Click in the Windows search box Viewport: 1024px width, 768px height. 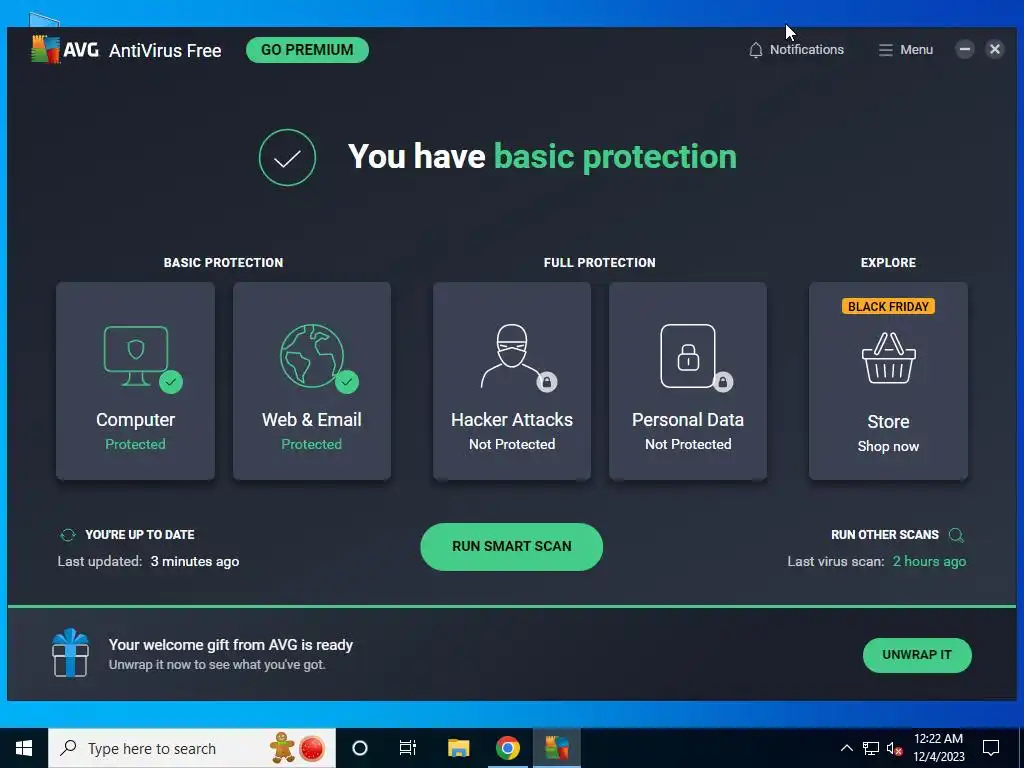click(x=192, y=748)
